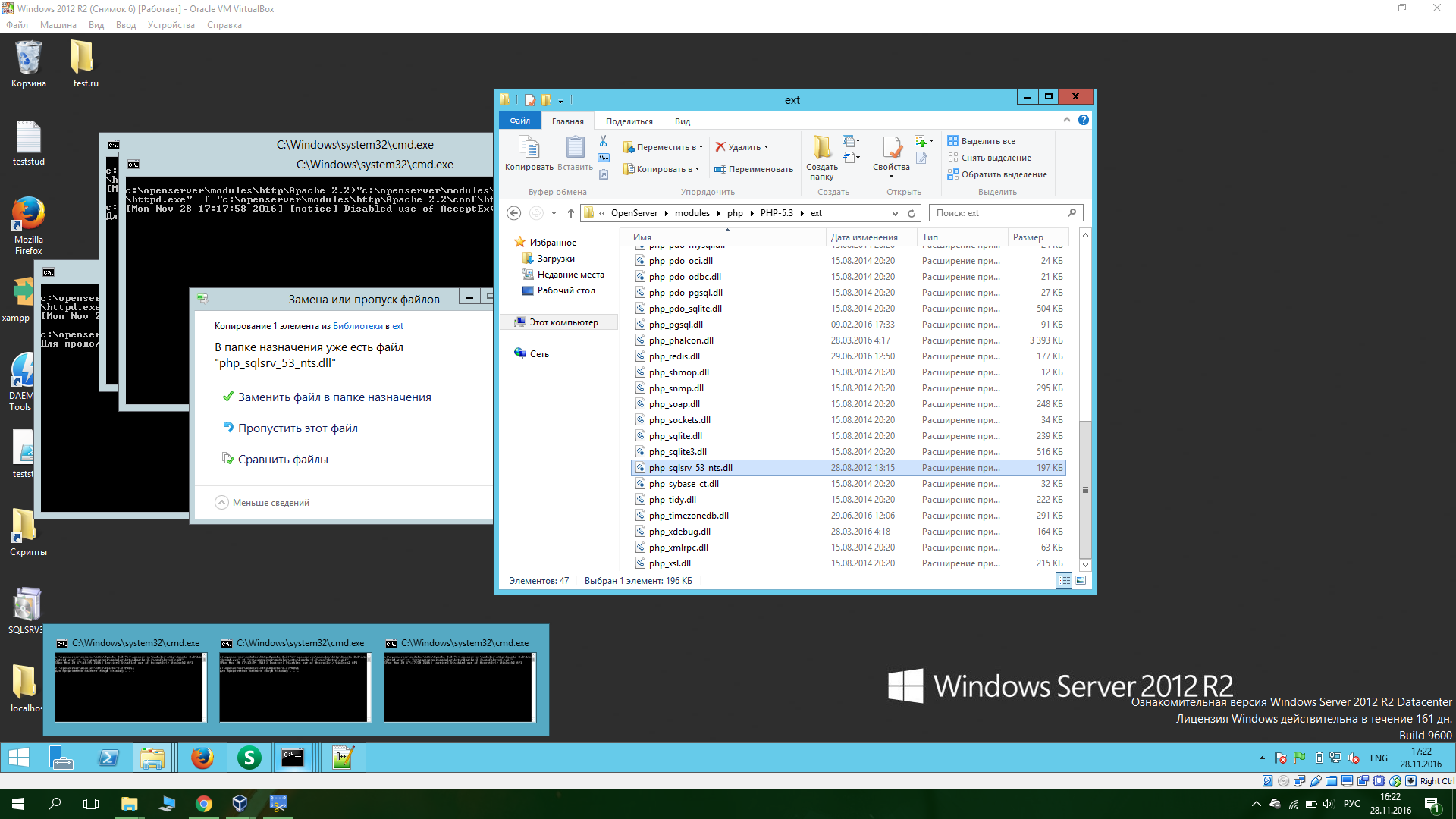Click the Rename ribbon button
Image resolution: width=1456 pixels, height=819 pixels.
pos(753,169)
